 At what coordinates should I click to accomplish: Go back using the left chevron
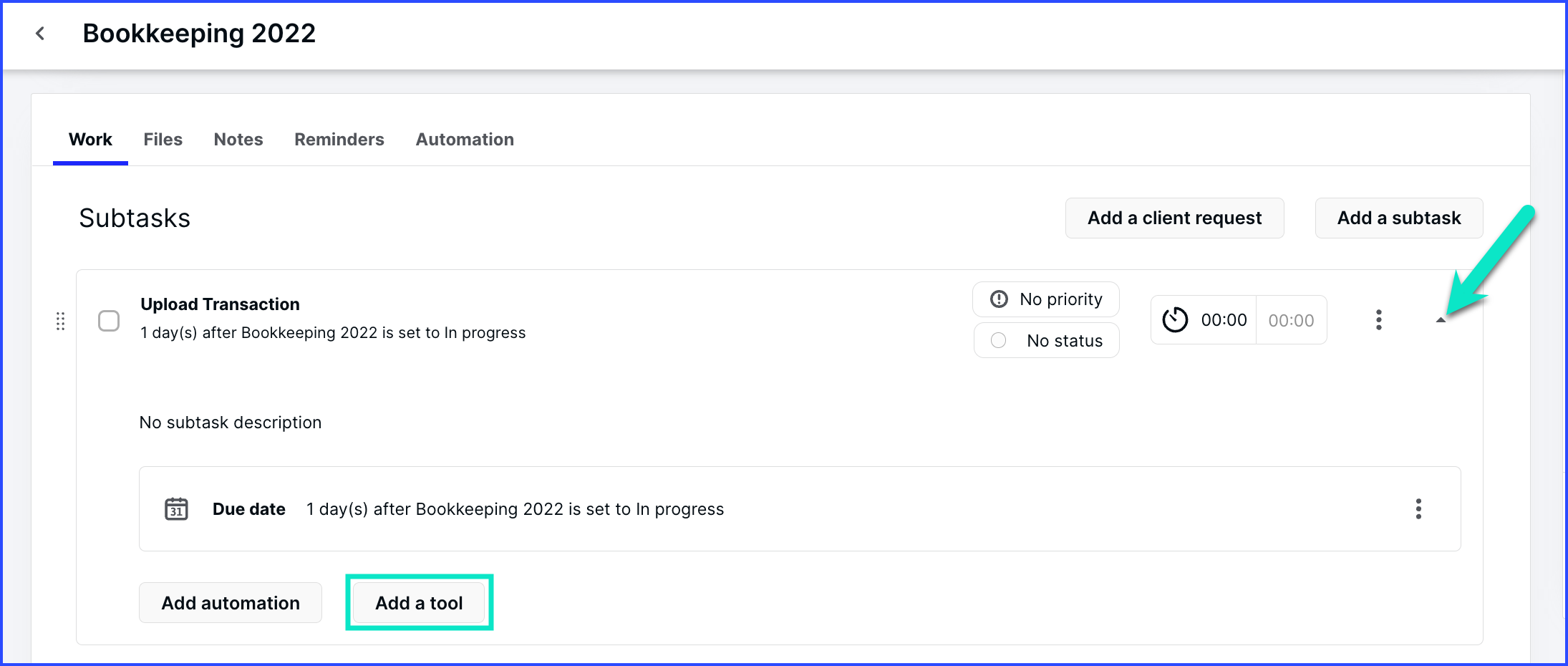40,34
